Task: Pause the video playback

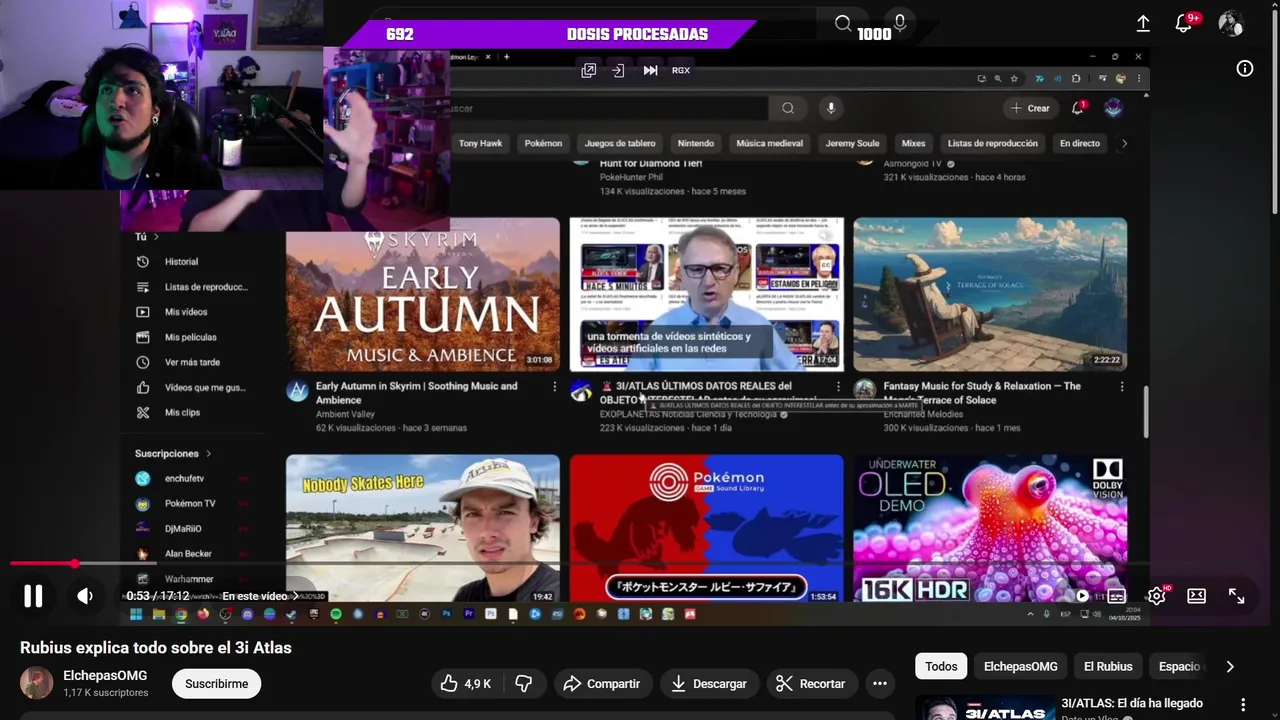Action: [33, 596]
